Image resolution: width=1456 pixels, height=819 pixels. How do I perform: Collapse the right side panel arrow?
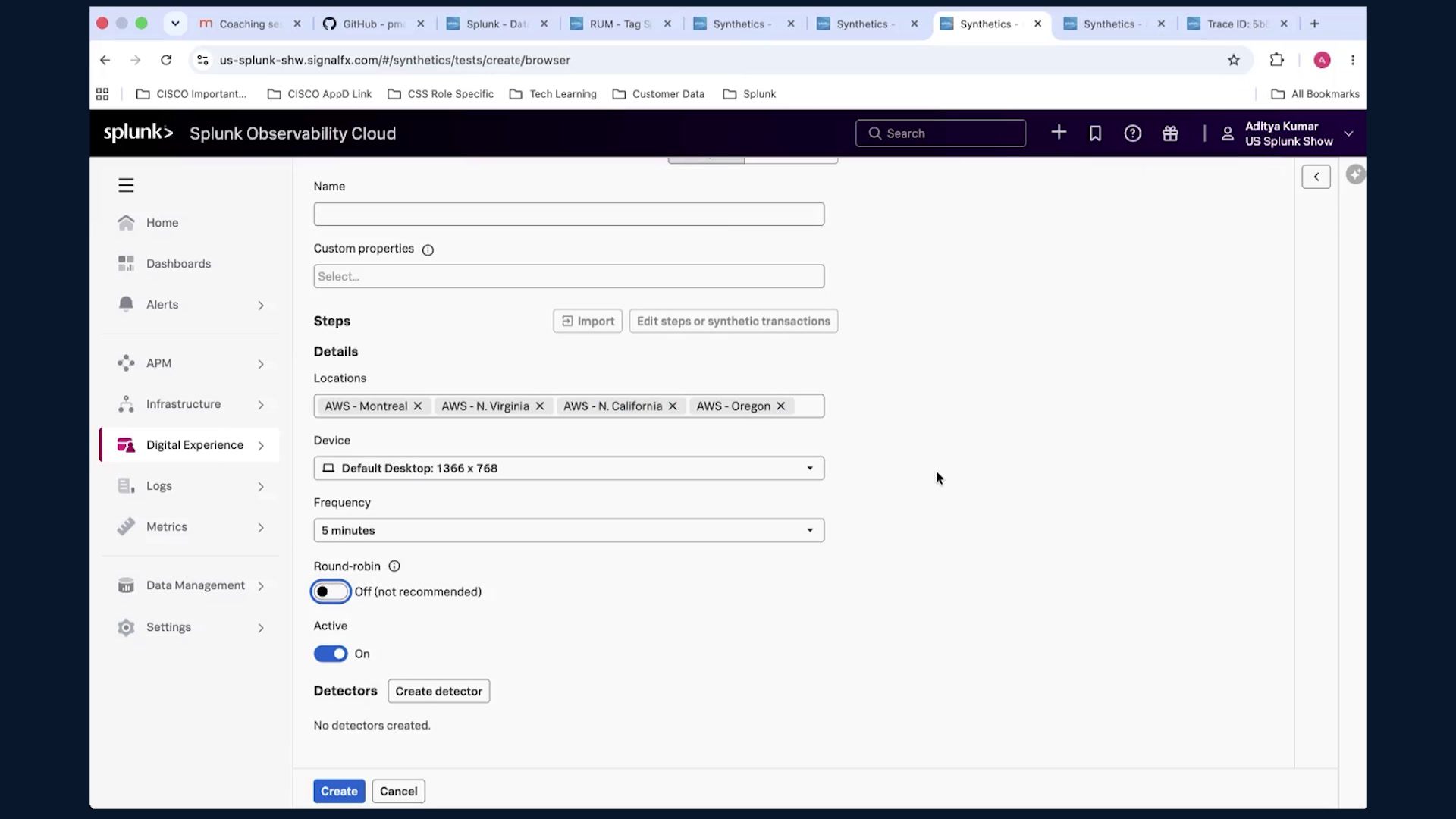tap(1316, 177)
